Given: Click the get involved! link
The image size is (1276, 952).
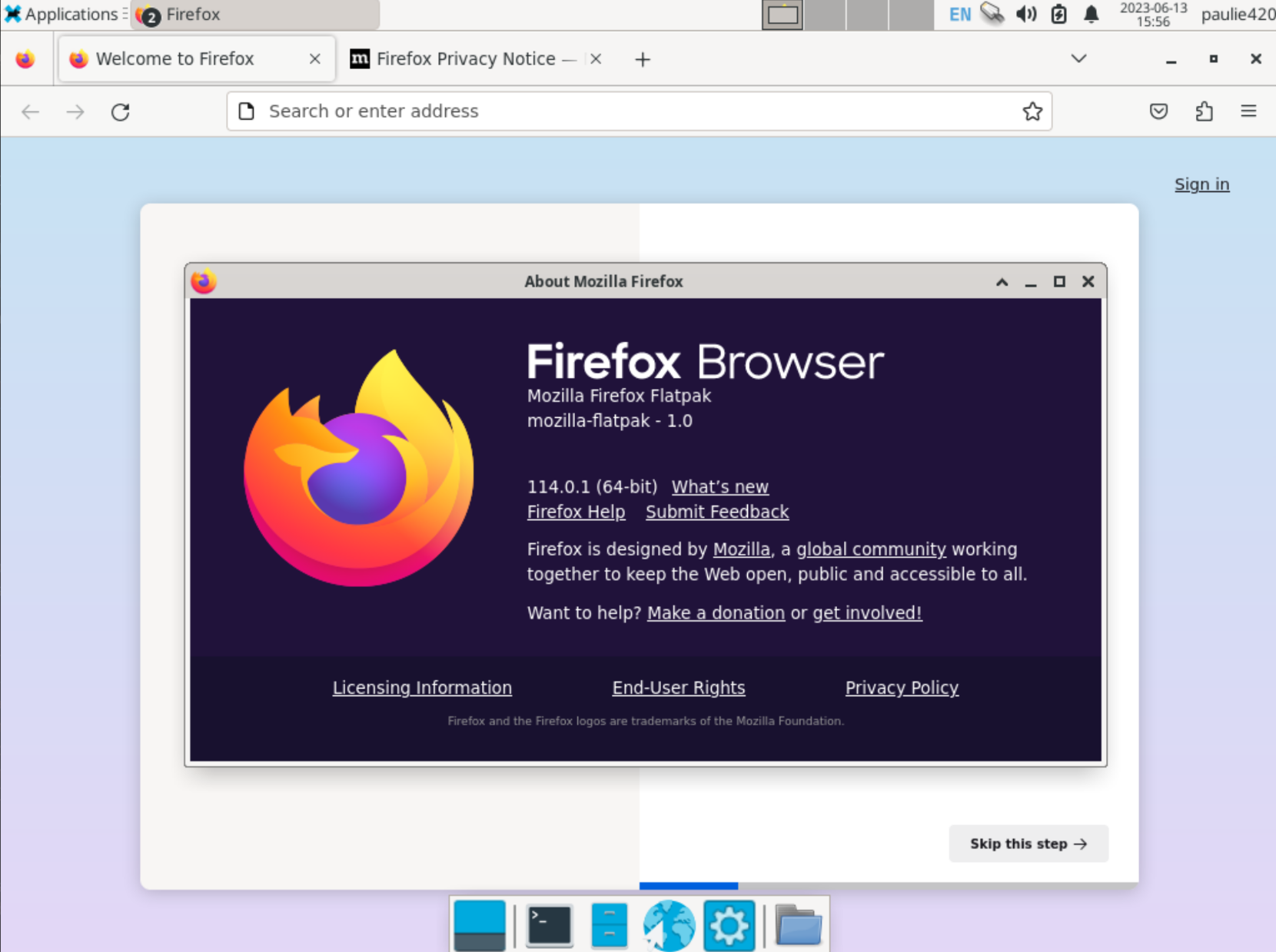Looking at the screenshot, I should tap(867, 613).
